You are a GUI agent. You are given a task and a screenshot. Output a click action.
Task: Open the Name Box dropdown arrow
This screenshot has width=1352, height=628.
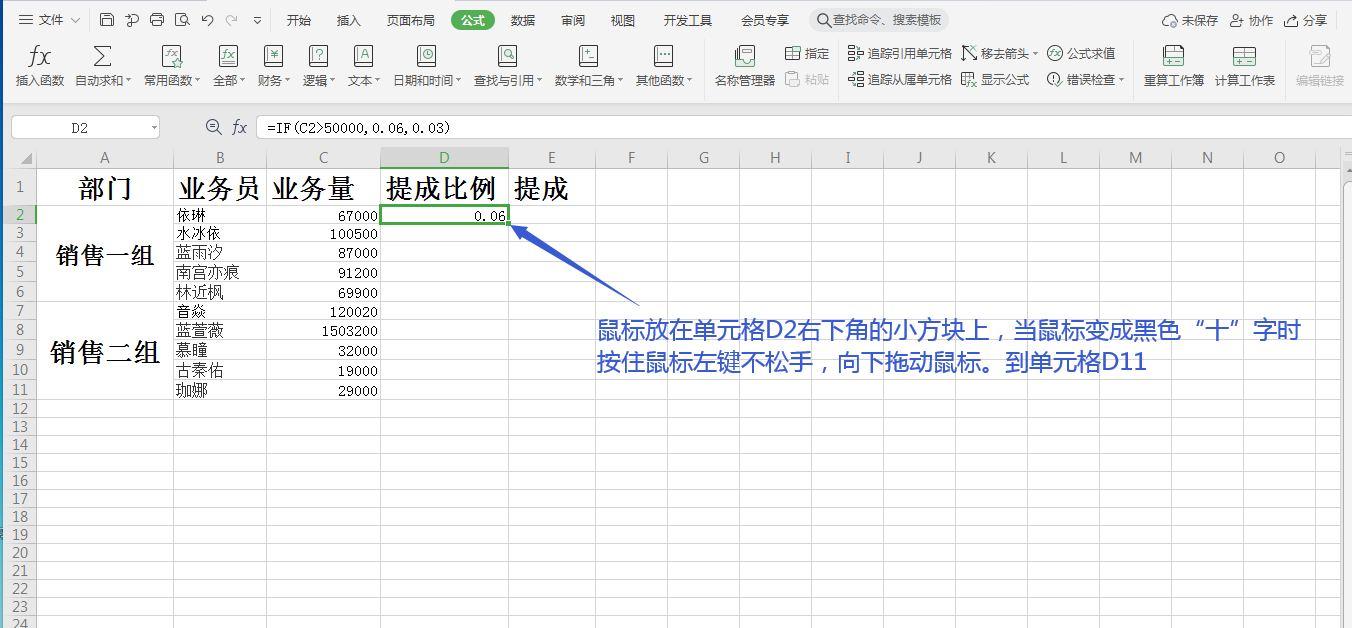[x=153, y=127]
